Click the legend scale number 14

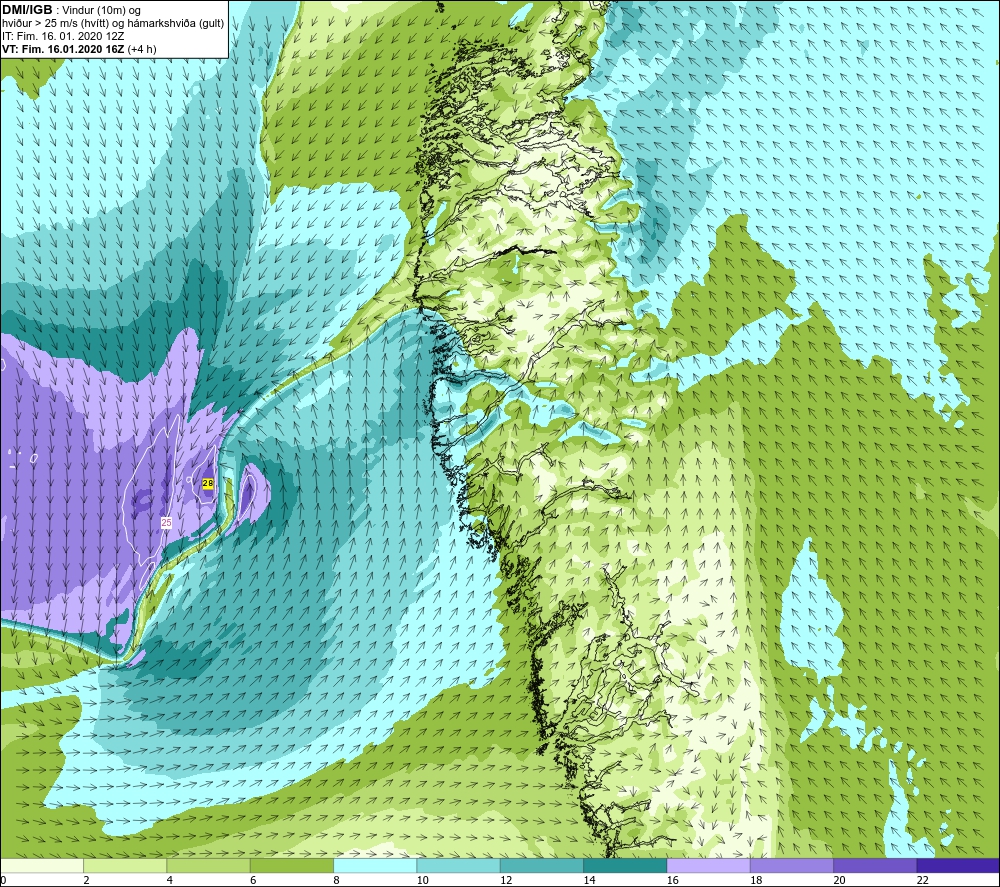(x=589, y=880)
